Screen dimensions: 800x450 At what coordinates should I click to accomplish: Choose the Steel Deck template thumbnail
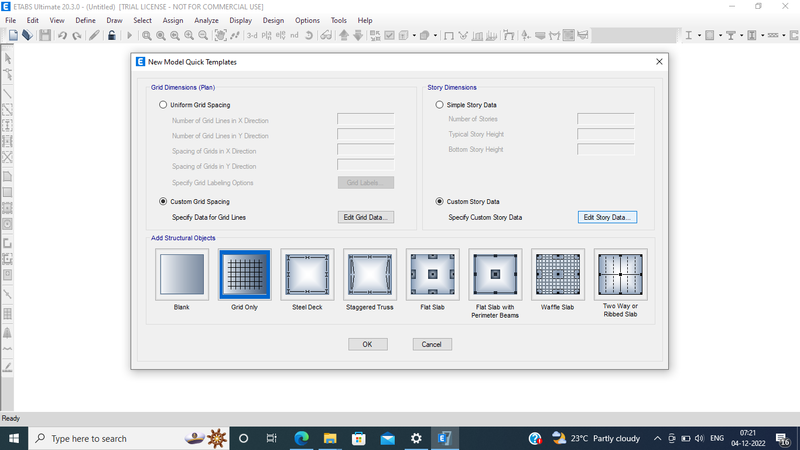tap(307, 274)
